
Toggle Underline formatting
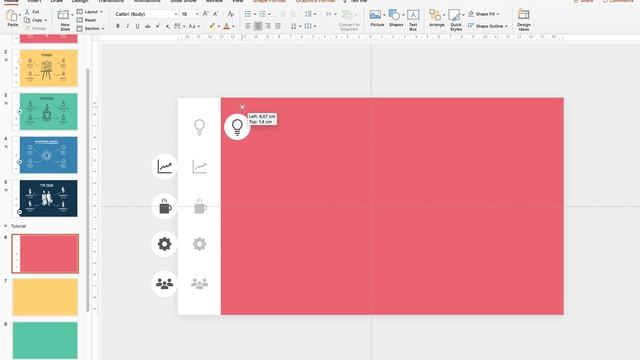(137, 26)
